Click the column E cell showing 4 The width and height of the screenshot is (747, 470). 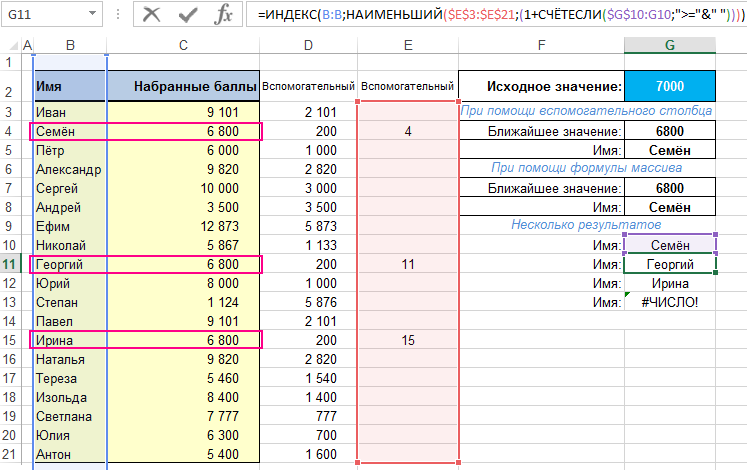click(x=408, y=131)
